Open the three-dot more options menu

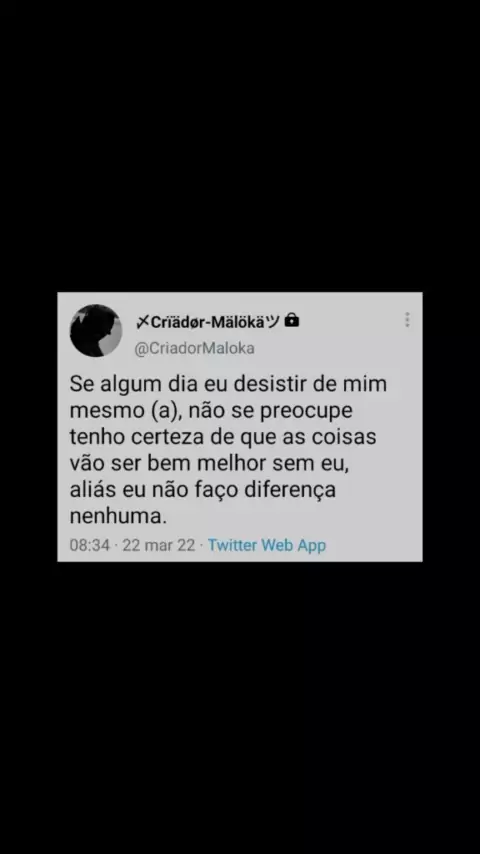point(407,320)
